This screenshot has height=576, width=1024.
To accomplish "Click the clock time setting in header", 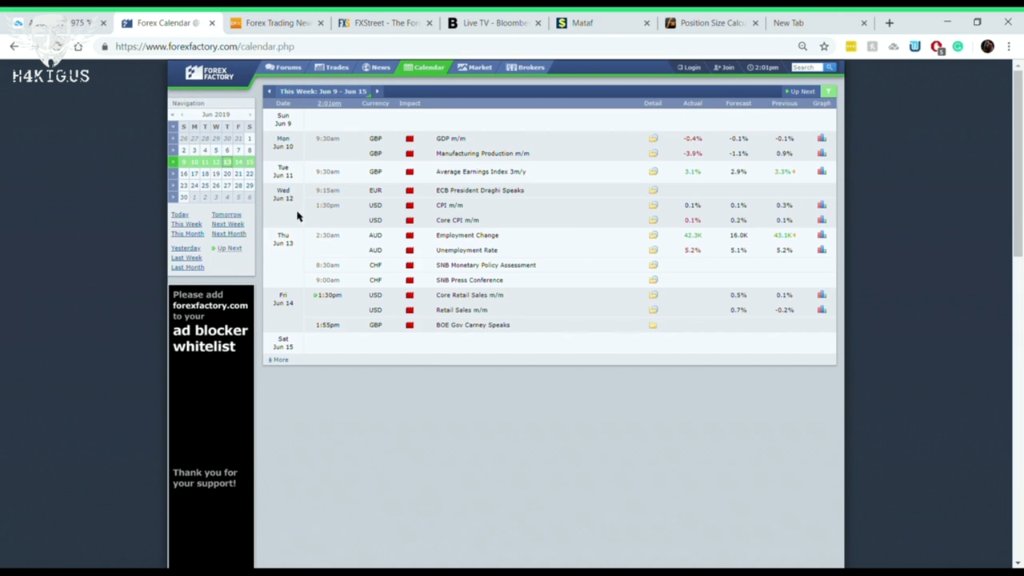I will point(763,67).
